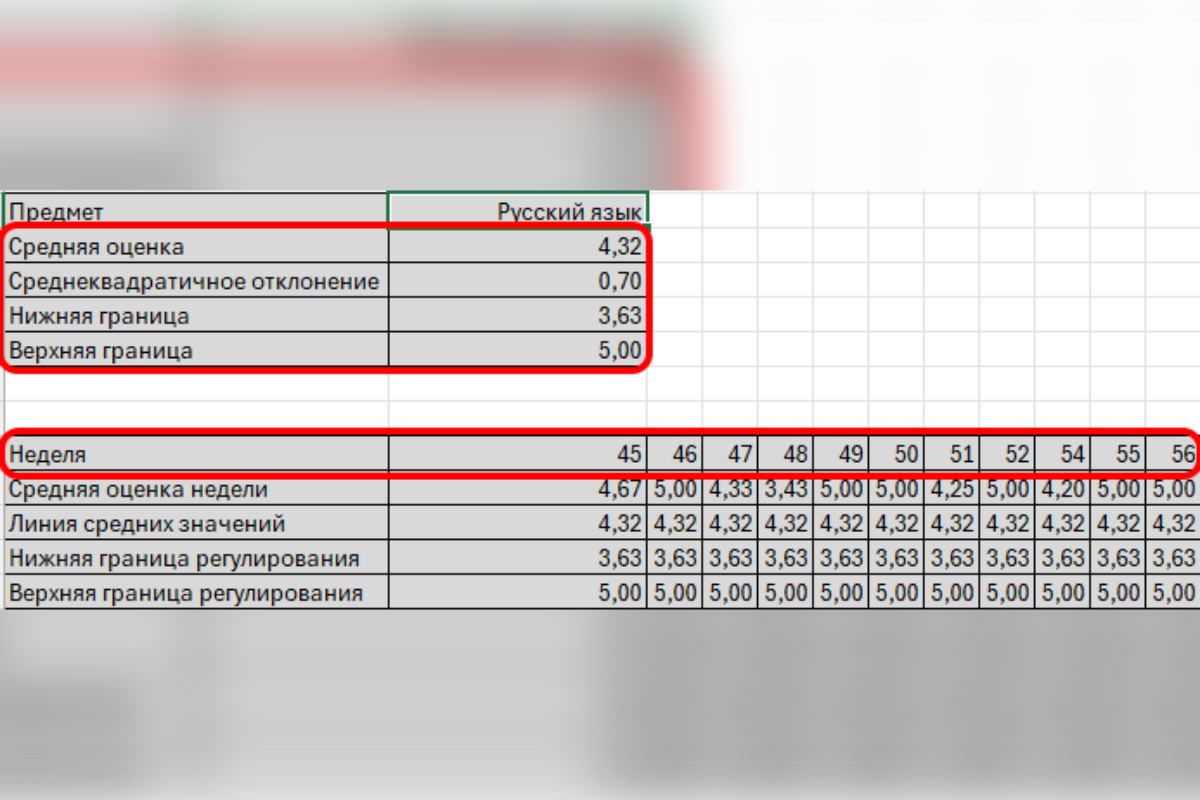The image size is (1200, 800).
Task: Click the "Неделя" row label cell
Action: pos(195,454)
